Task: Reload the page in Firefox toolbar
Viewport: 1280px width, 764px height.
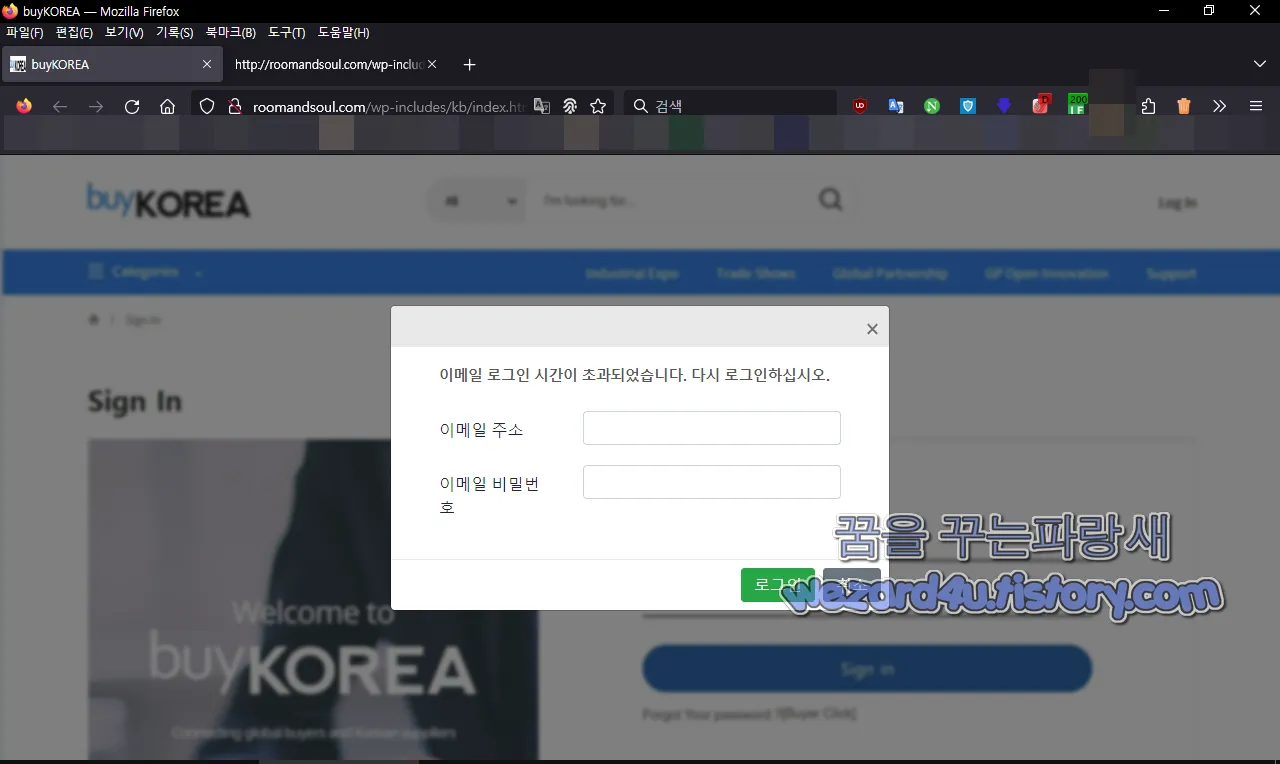Action: coord(132,106)
